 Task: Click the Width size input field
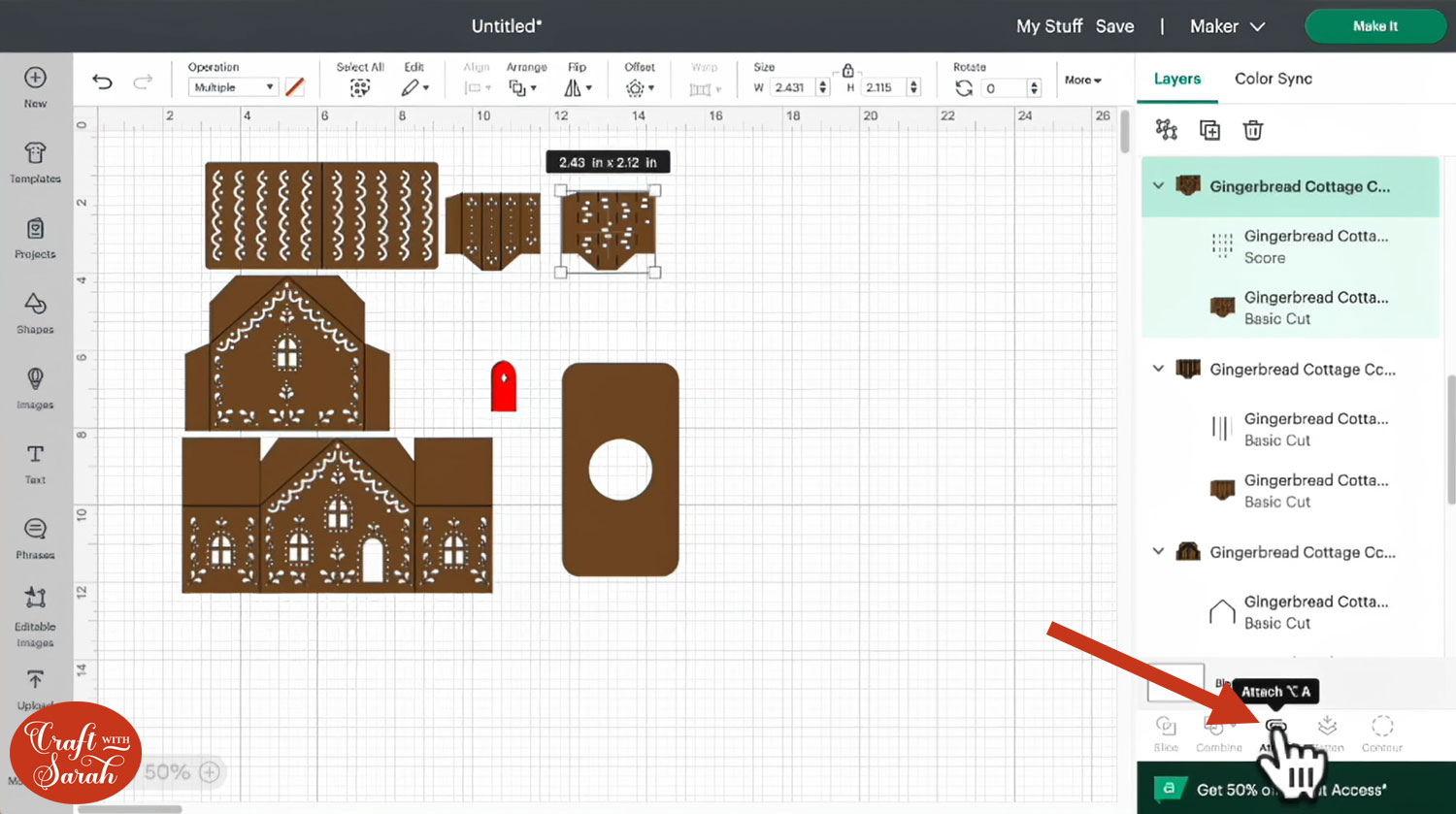coord(793,87)
